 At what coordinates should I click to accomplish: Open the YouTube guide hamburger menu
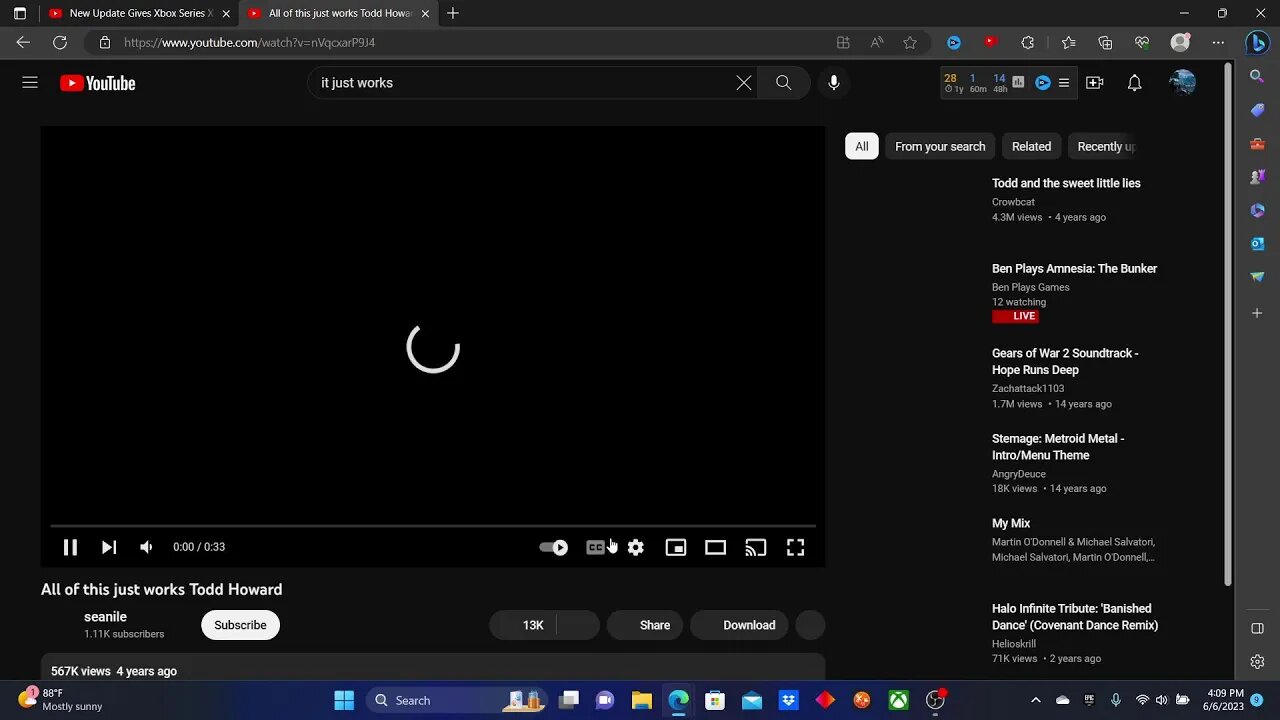point(30,83)
